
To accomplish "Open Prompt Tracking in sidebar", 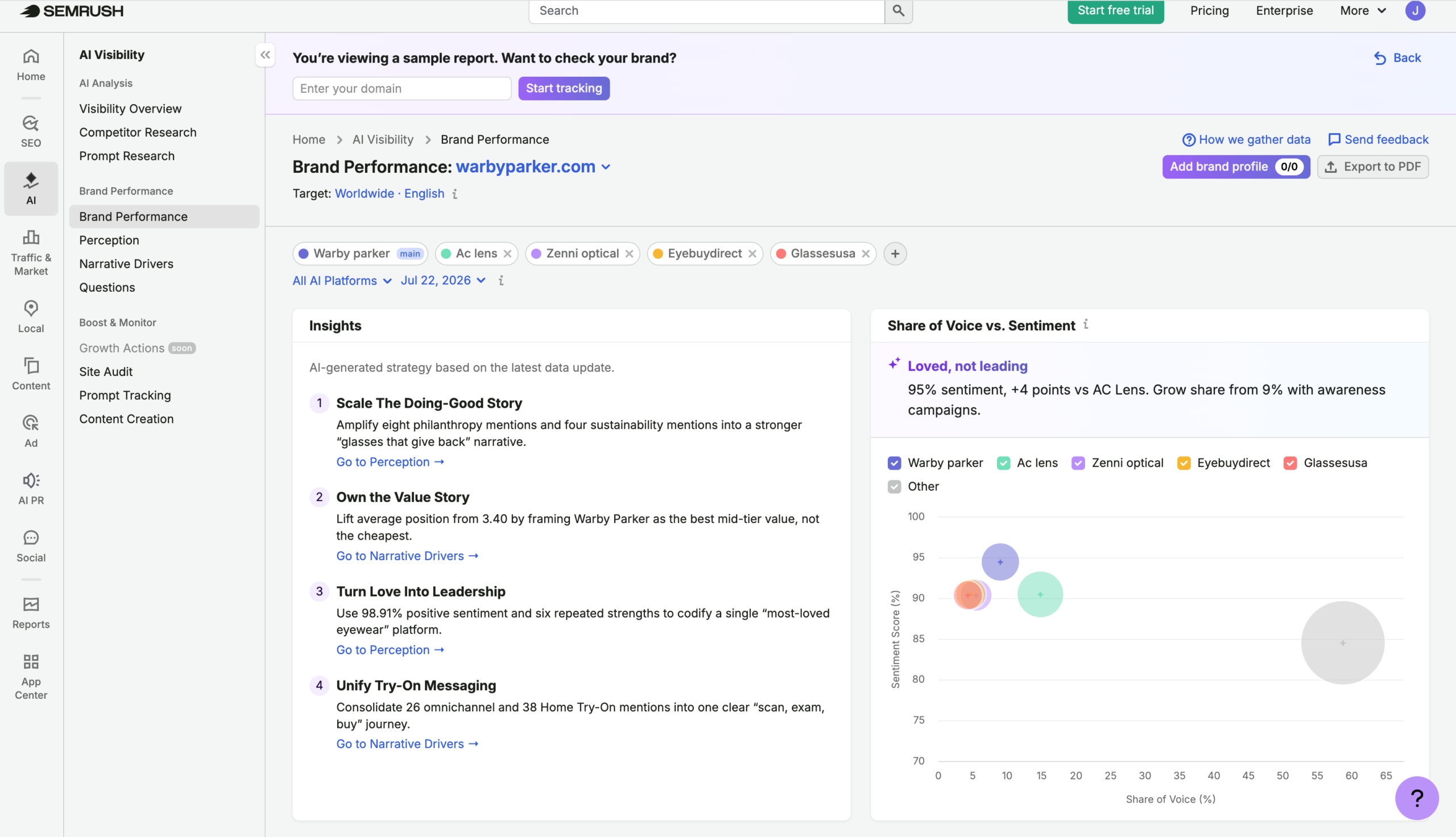I will [x=125, y=396].
